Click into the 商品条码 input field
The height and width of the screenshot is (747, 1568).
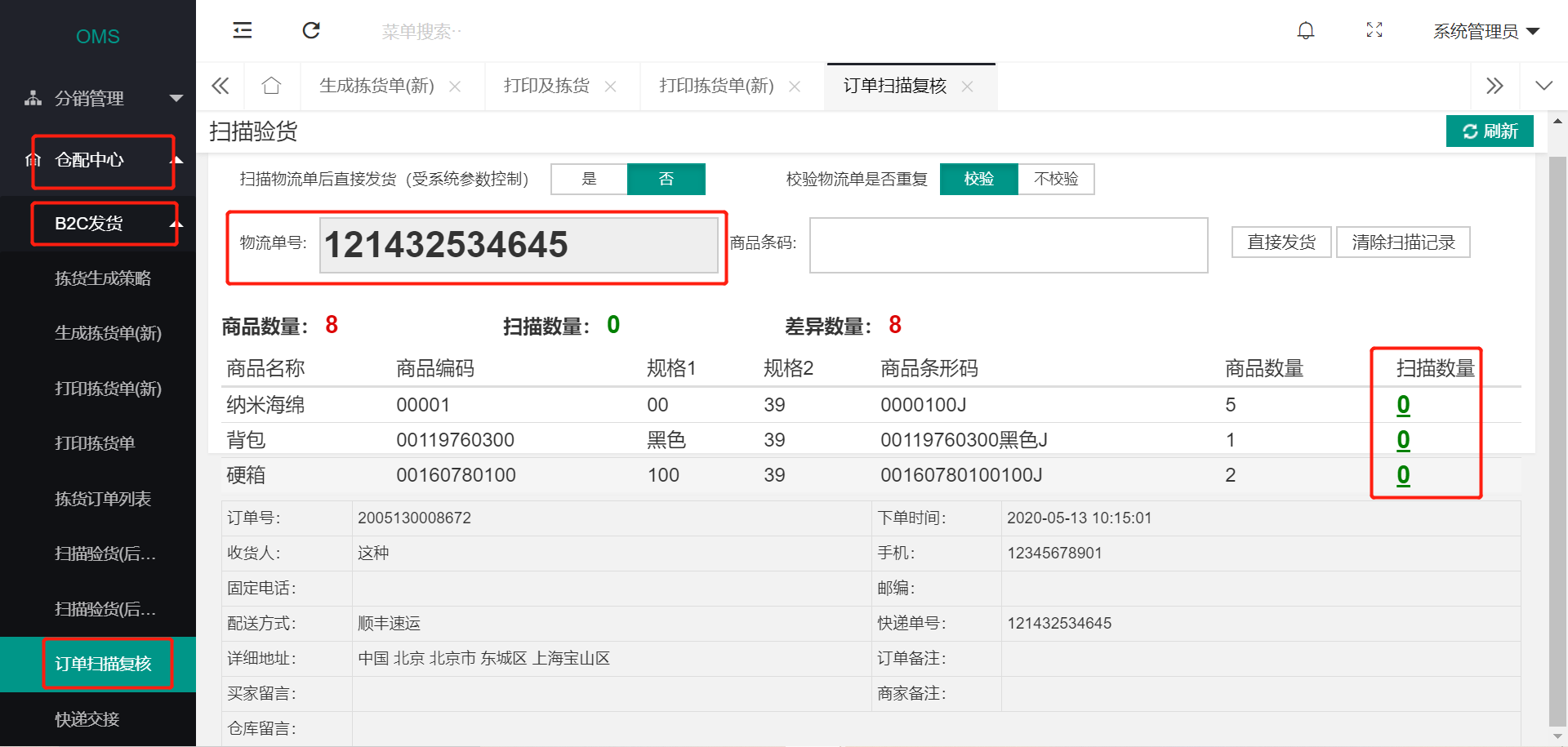pyautogui.click(x=1009, y=245)
